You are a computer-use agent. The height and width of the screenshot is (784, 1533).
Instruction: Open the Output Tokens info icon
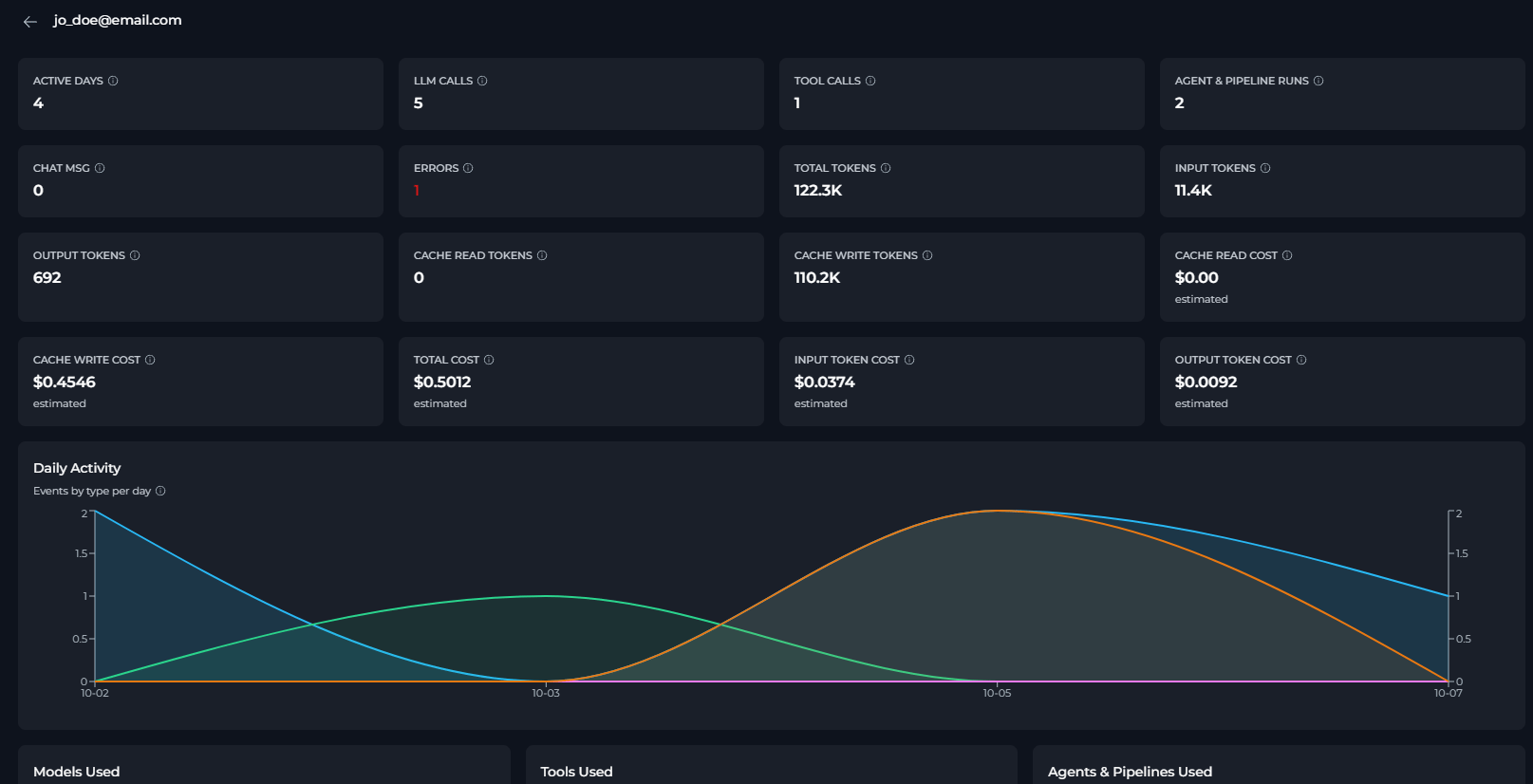point(135,255)
